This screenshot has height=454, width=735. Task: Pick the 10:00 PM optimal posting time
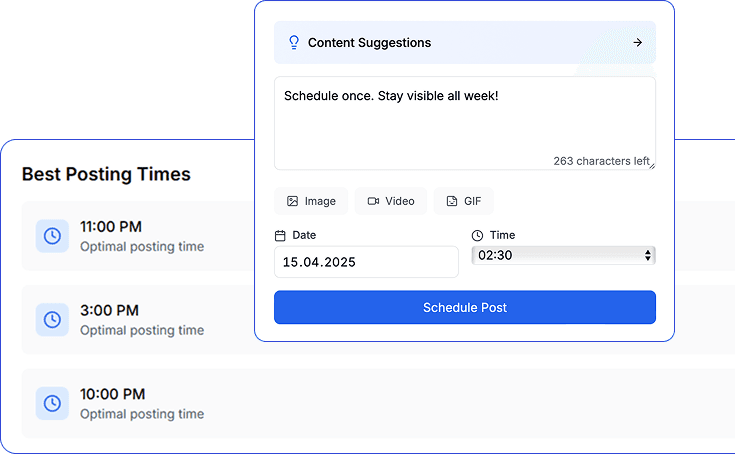[x=142, y=404]
